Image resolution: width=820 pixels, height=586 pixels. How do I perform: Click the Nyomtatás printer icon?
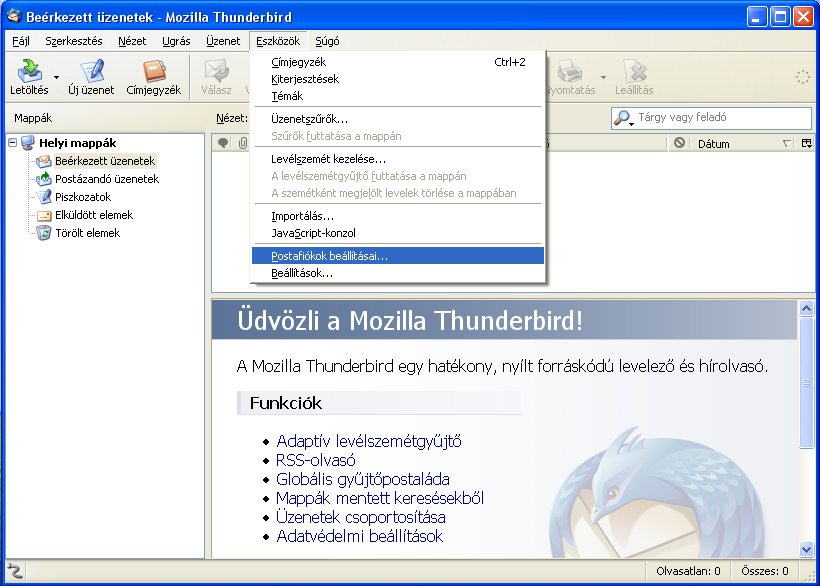point(570,71)
